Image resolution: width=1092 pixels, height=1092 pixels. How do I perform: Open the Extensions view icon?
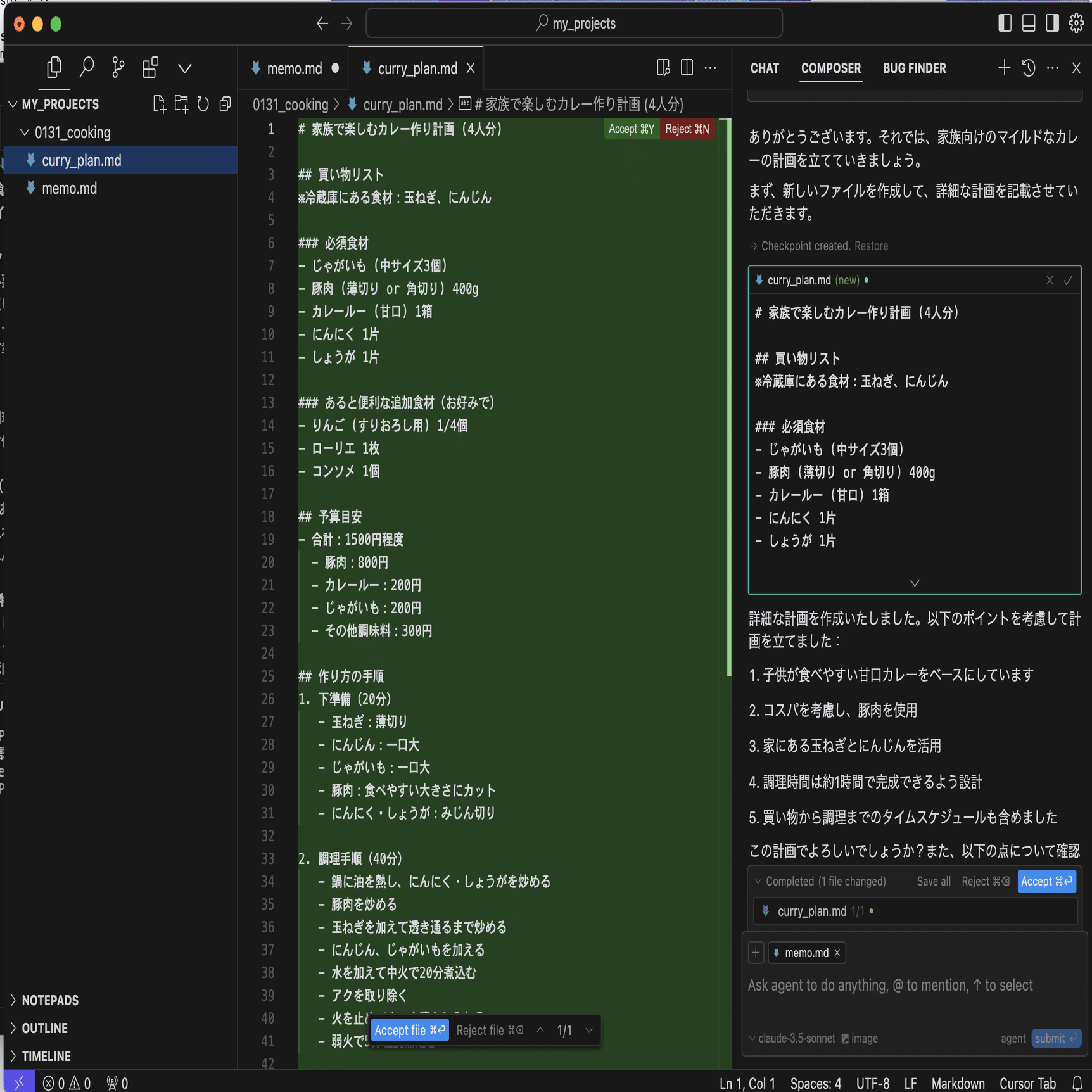150,67
